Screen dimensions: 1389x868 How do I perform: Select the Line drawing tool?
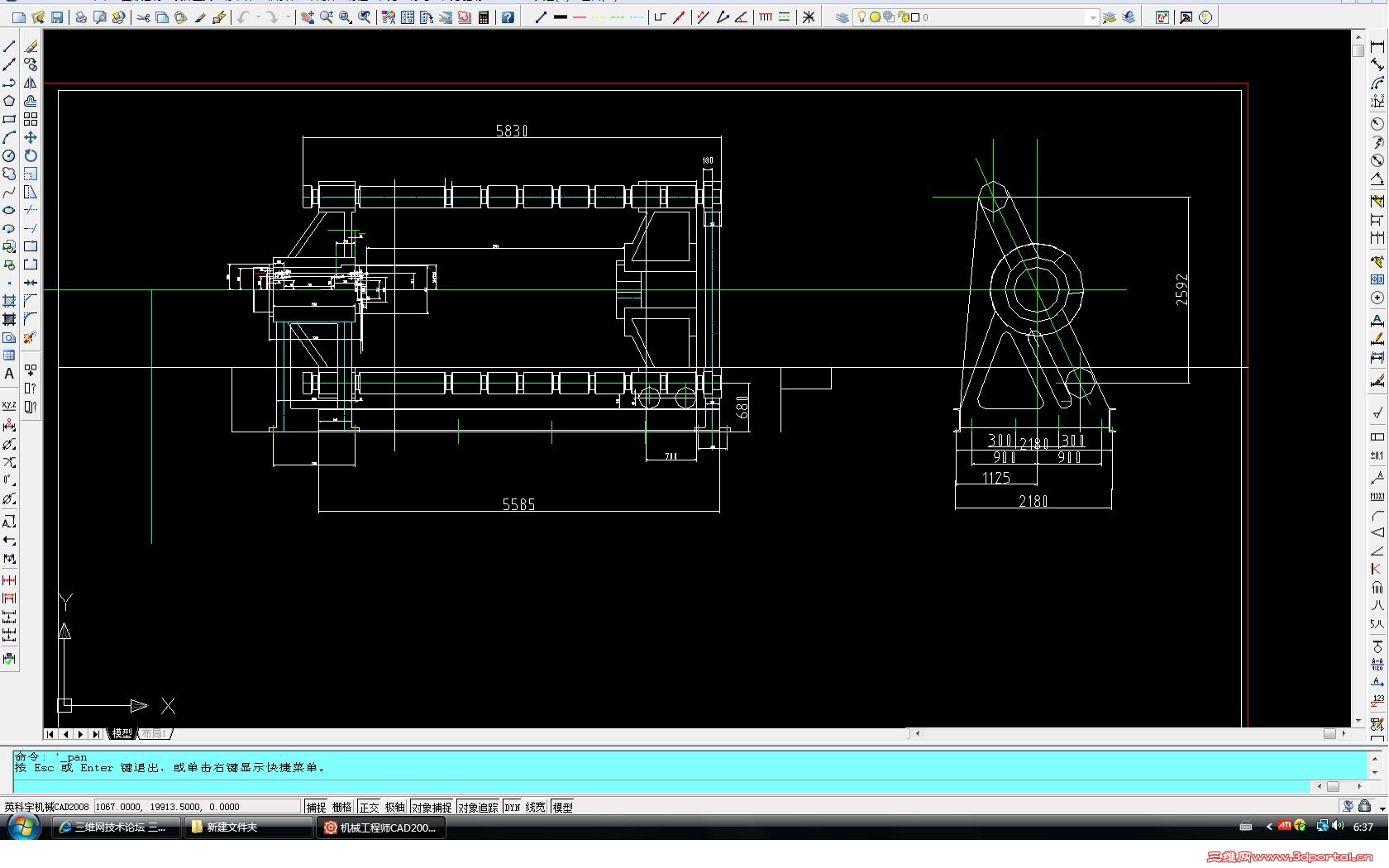click(x=9, y=46)
